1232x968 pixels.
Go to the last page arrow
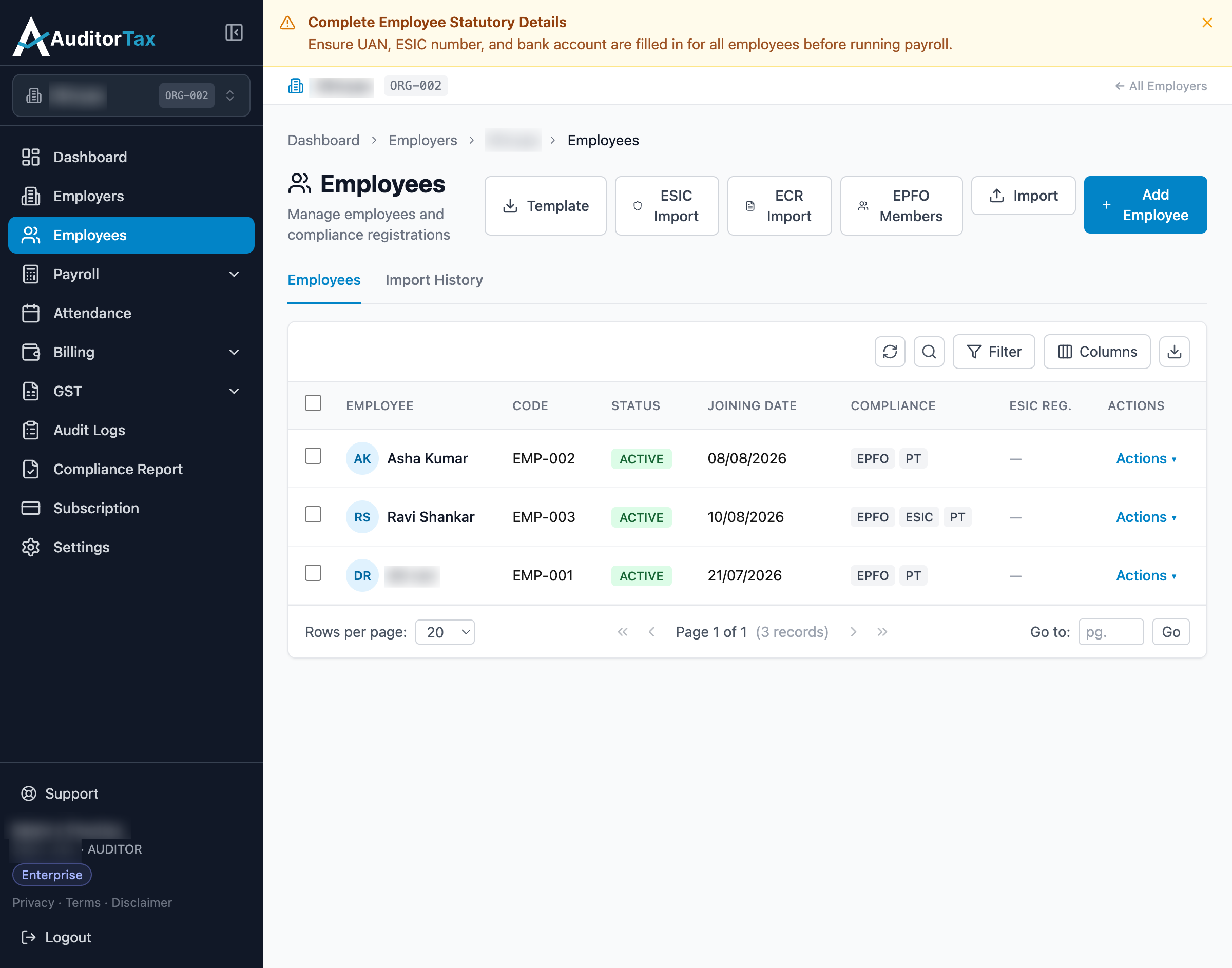pyautogui.click(x=882, y=632)
